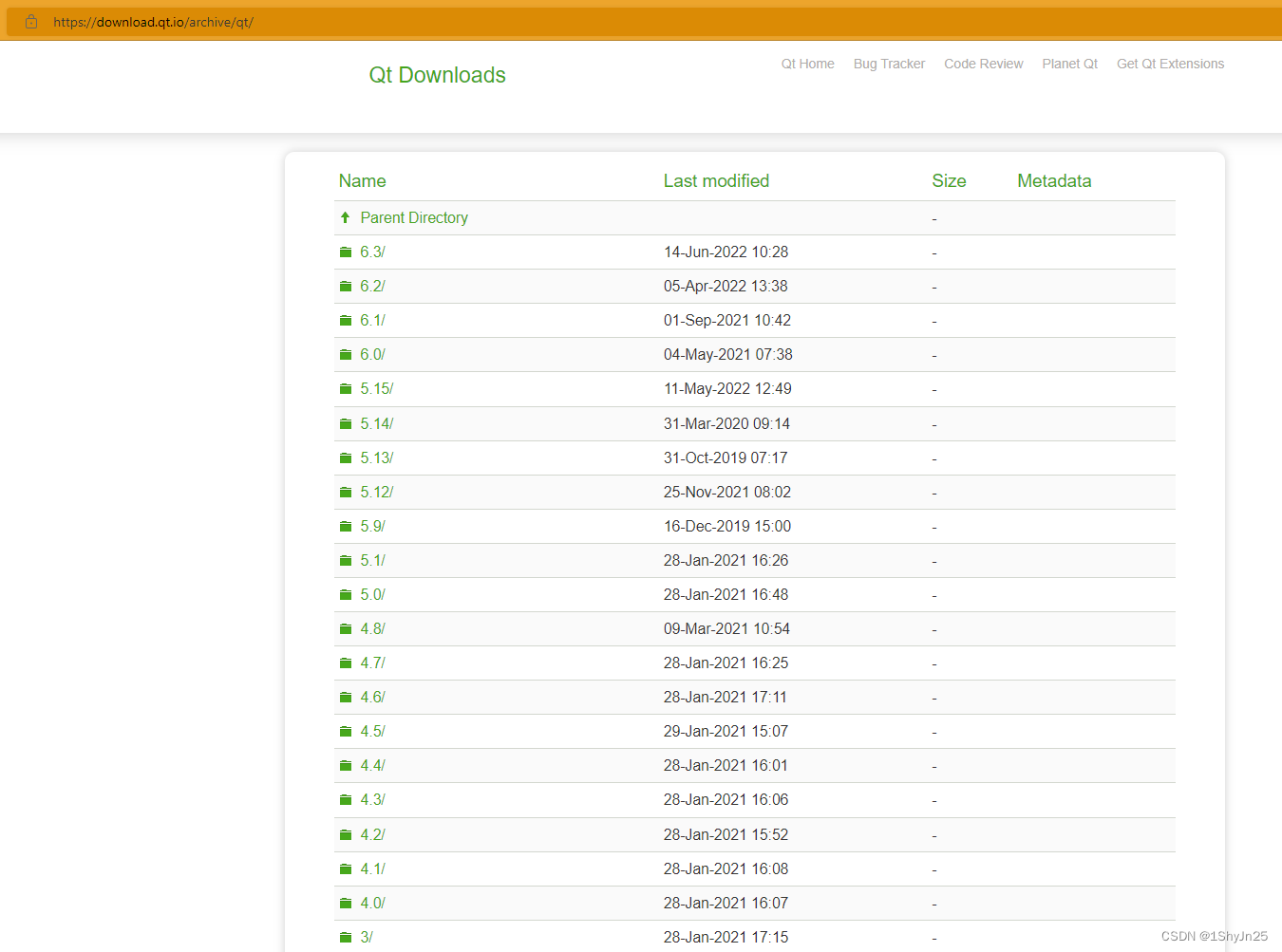1282x952 pixels.
Task: Click the folder icon beside 4.3/
Action: [x=346, y=800]
